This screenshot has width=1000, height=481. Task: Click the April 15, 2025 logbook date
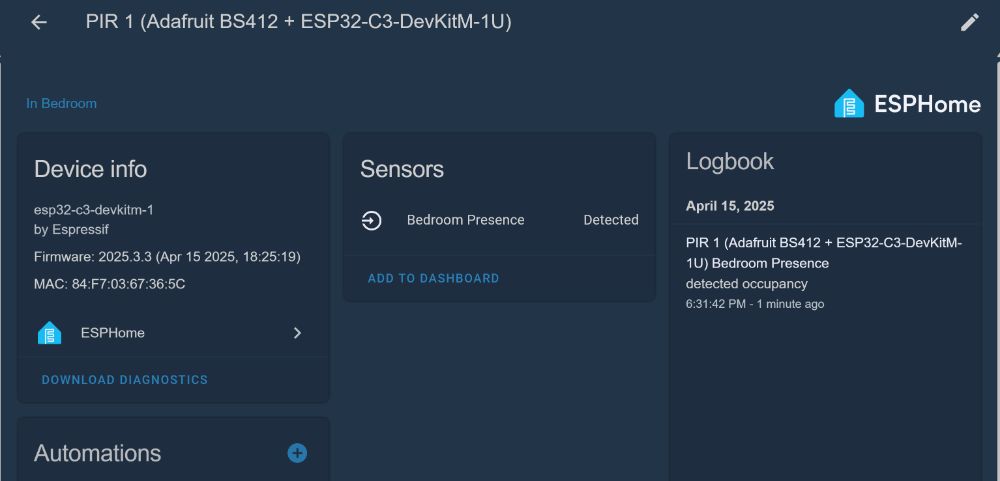(x=730, y=206)
